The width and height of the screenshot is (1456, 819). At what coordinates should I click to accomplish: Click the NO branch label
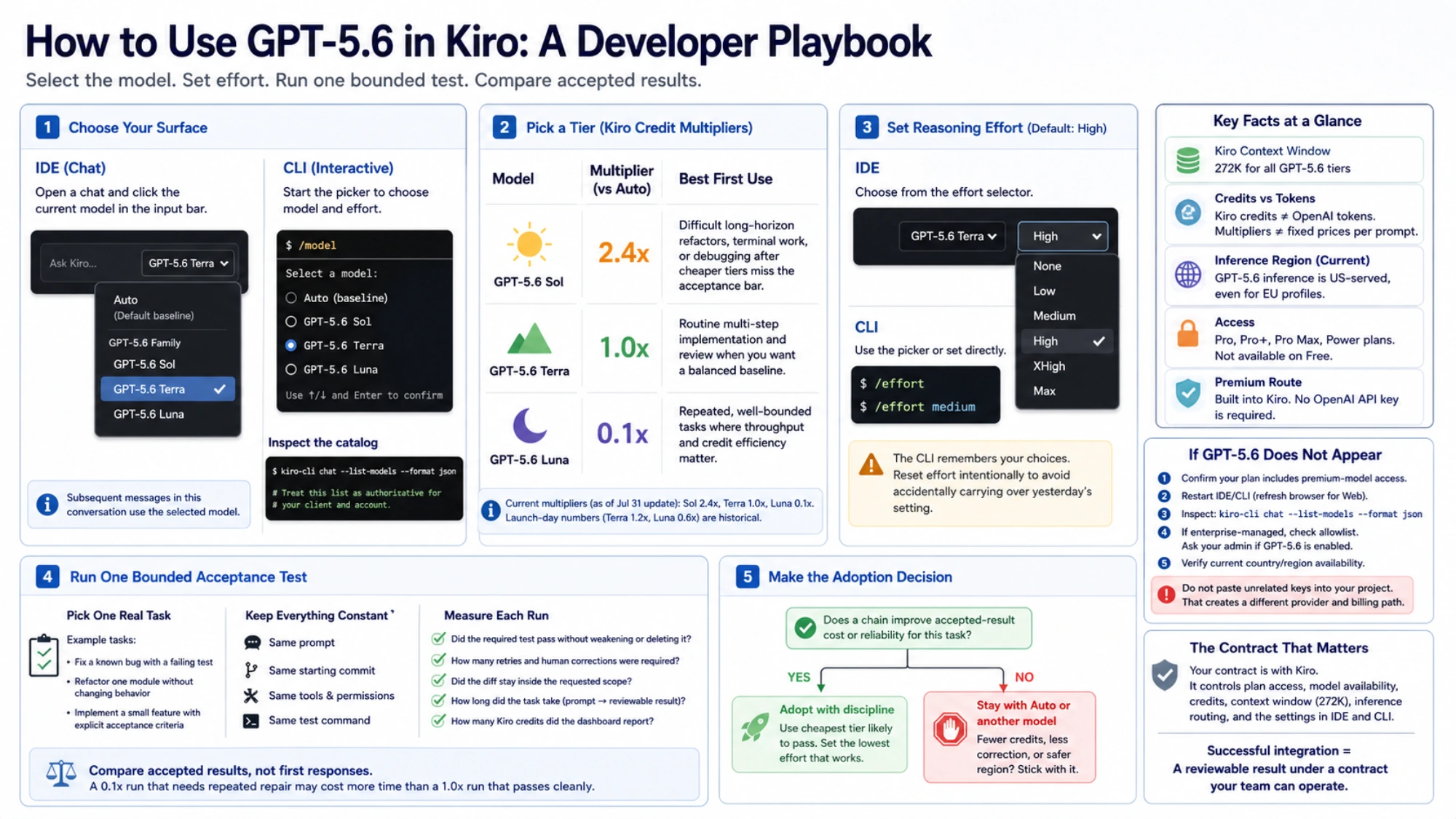1024,677
